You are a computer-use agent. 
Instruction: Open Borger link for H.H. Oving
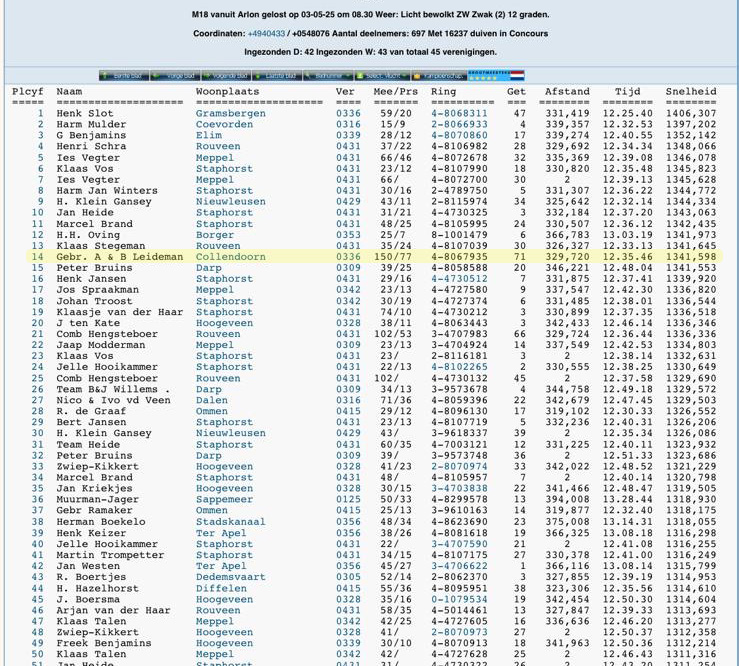[215, 235]
